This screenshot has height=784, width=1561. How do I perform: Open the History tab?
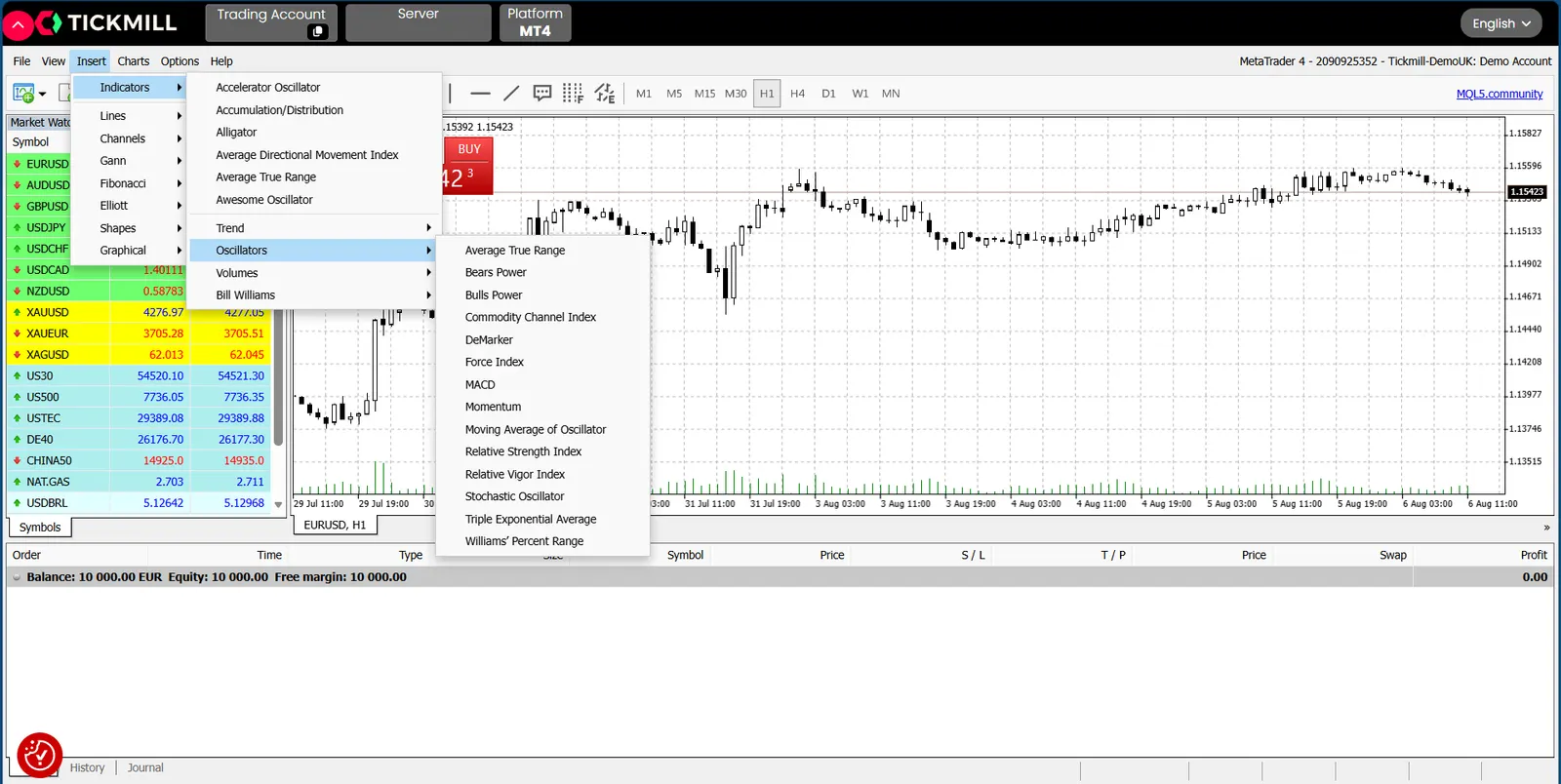coord(87,768)
